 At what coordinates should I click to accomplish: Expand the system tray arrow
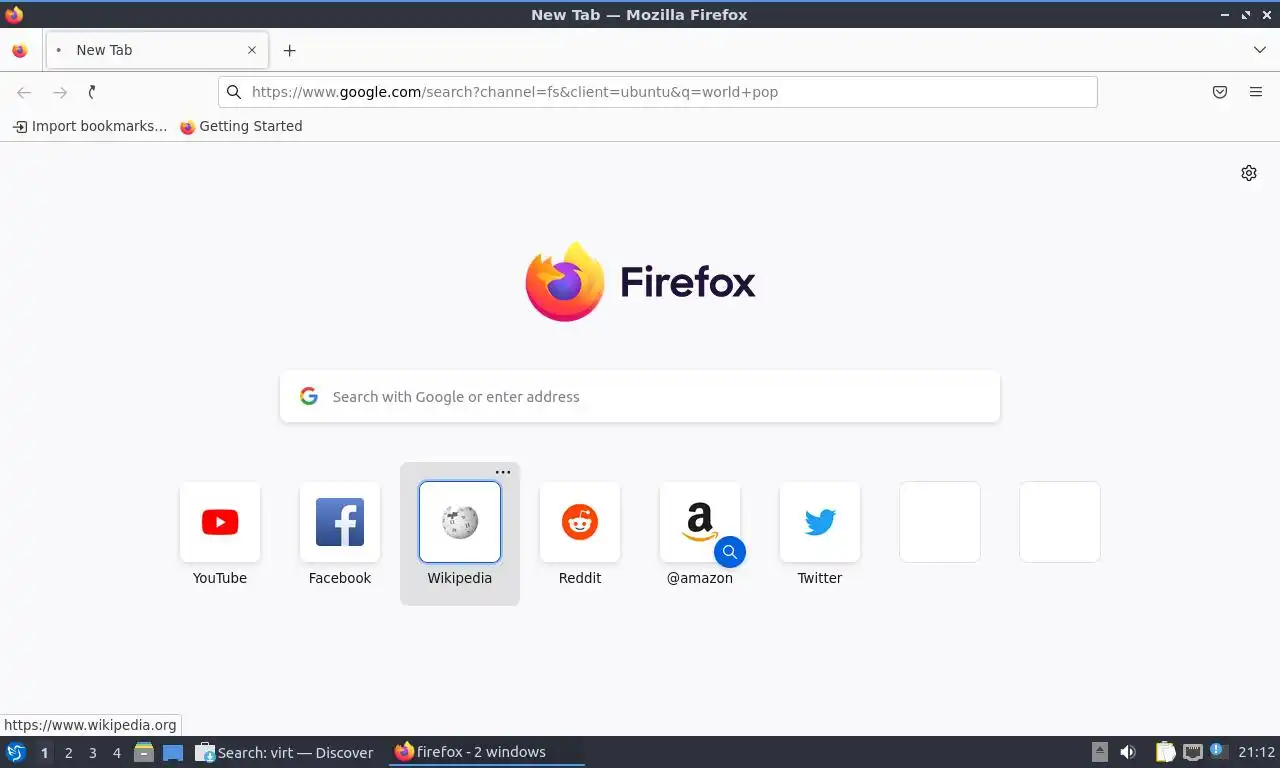point(1100,752)
